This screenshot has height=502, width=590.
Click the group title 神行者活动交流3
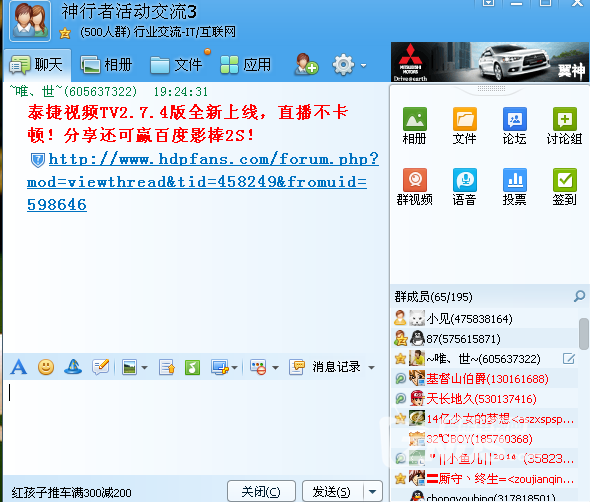point(129,12)
